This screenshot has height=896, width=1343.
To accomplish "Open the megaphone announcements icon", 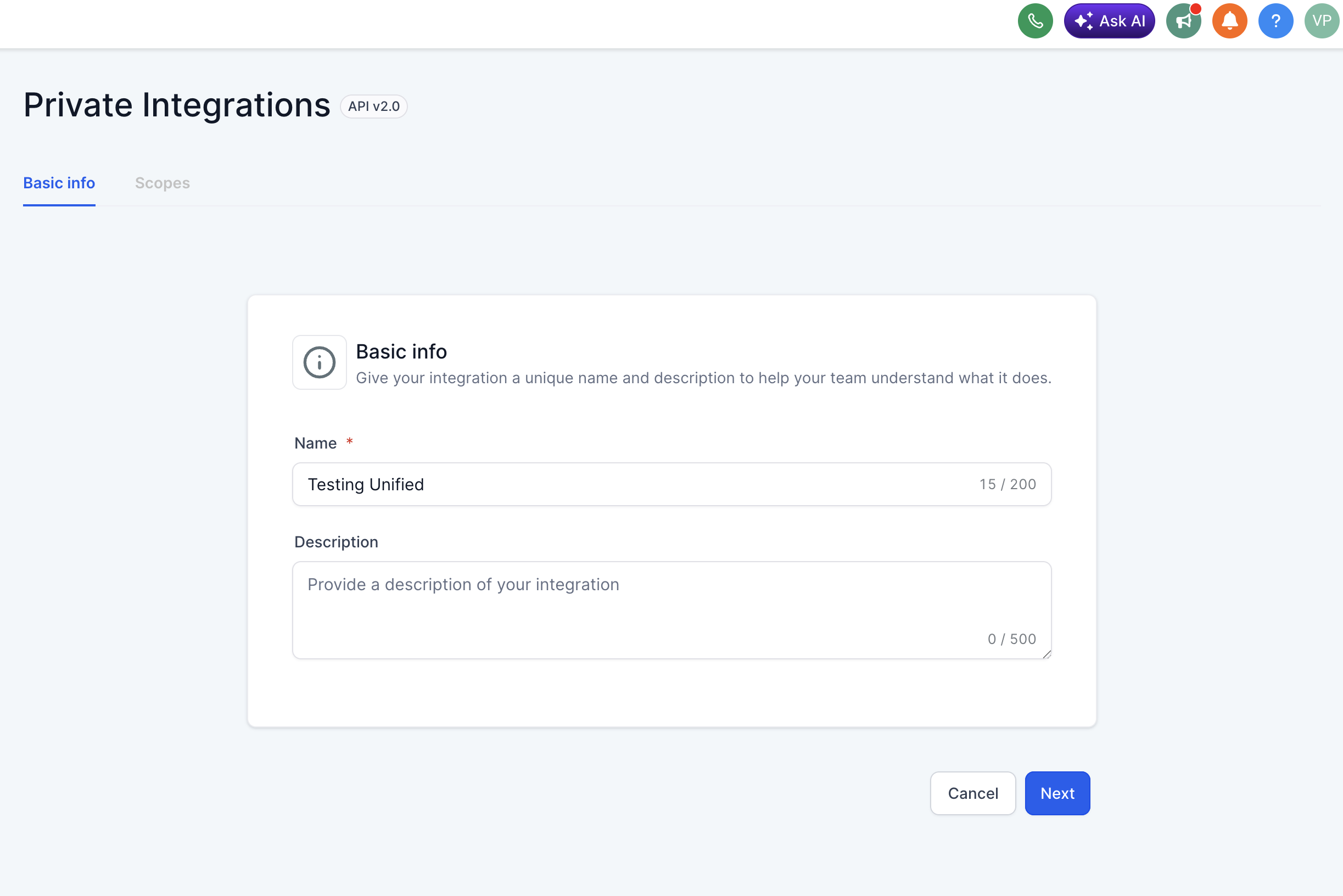I will 1183,21.
